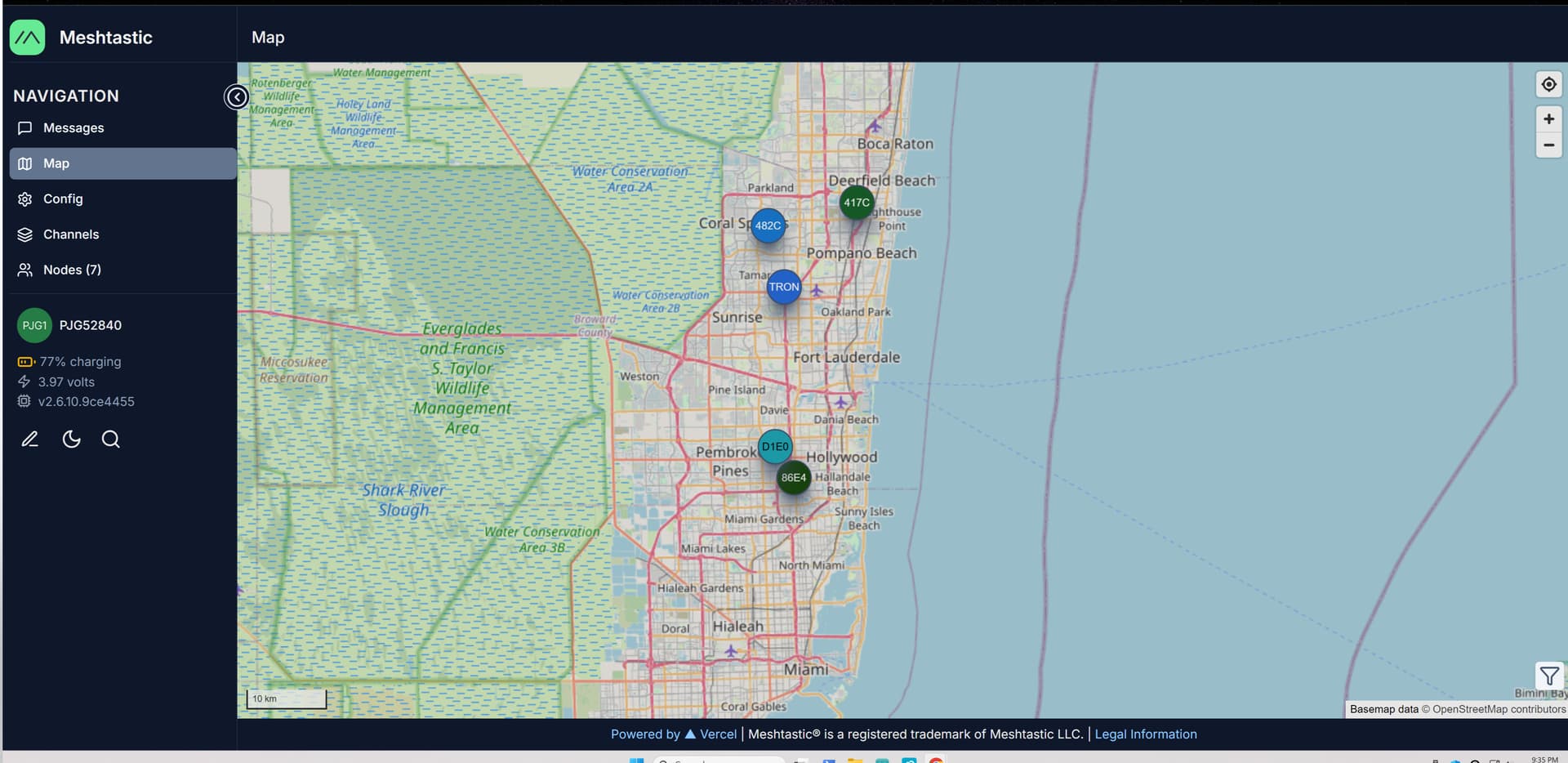Open the map filter funnel button

click(1549, 676)
